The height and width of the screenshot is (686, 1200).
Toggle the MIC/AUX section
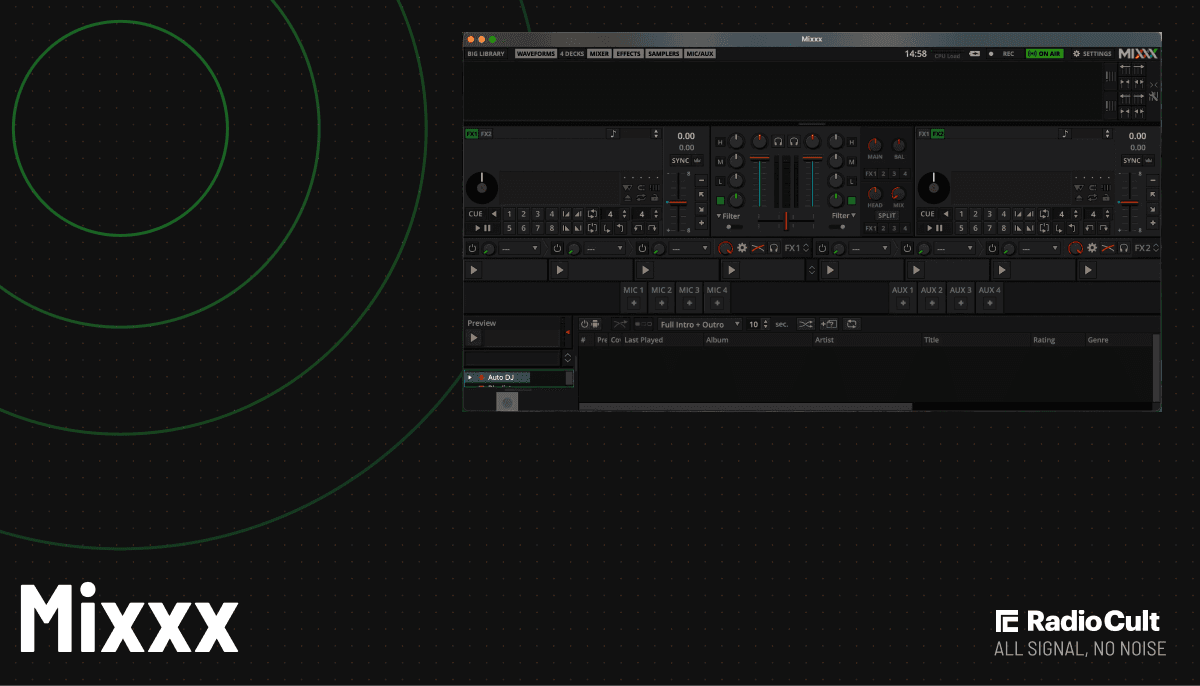[x=700, y=54]
